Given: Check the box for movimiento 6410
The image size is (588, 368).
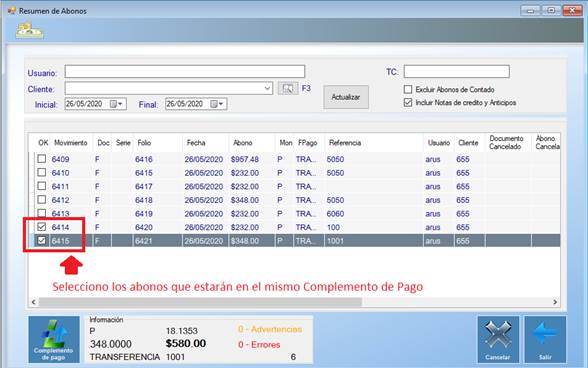Looking at the screenshot, I should 42,172.
